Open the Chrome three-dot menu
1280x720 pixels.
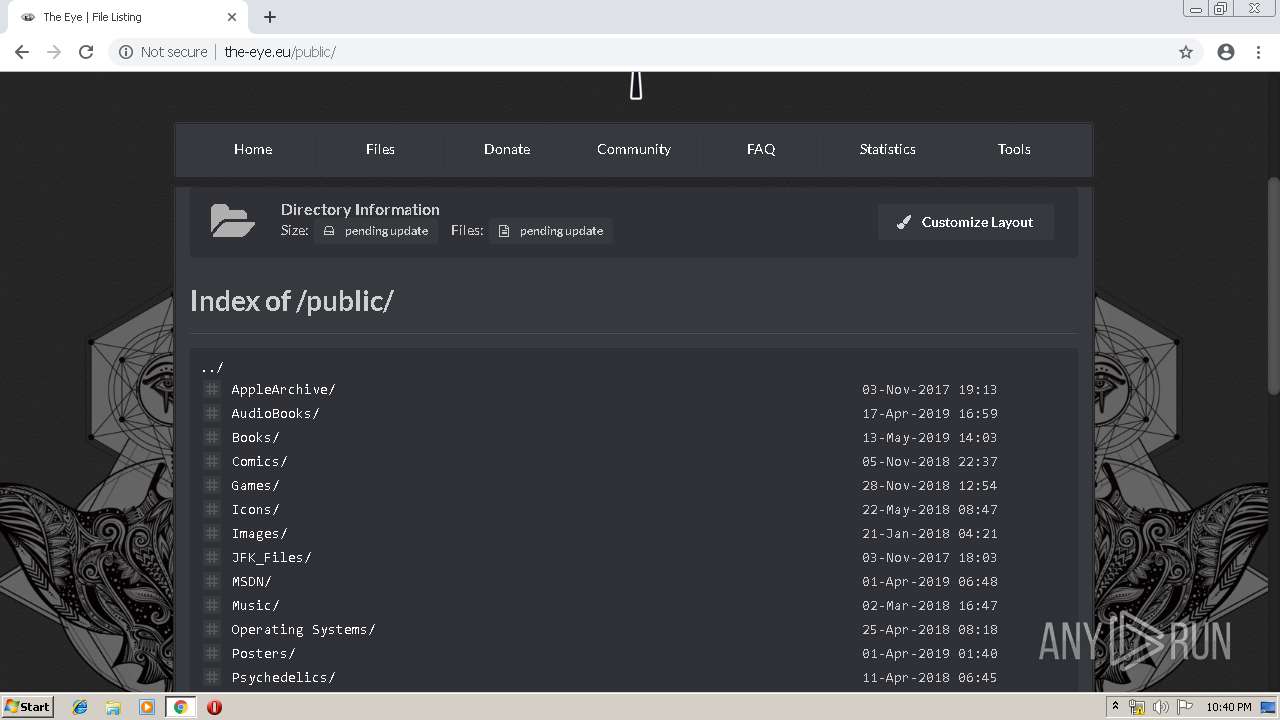pos(1258,52)
